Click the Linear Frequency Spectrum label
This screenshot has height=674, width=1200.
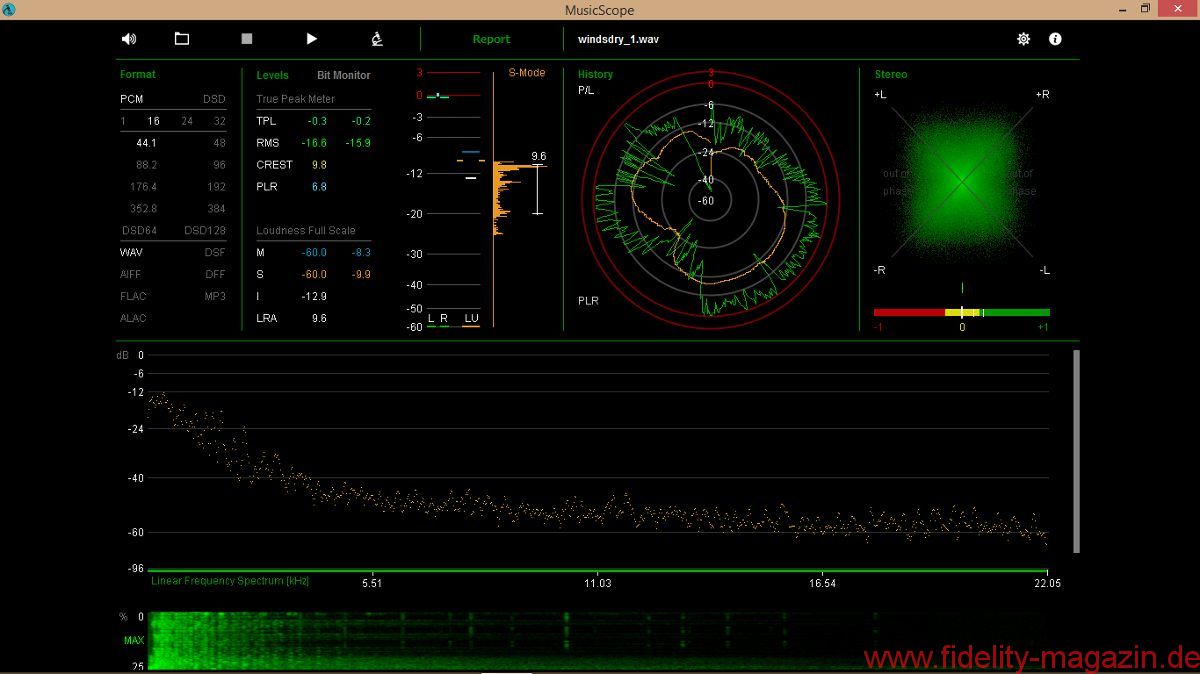[229, 581]
